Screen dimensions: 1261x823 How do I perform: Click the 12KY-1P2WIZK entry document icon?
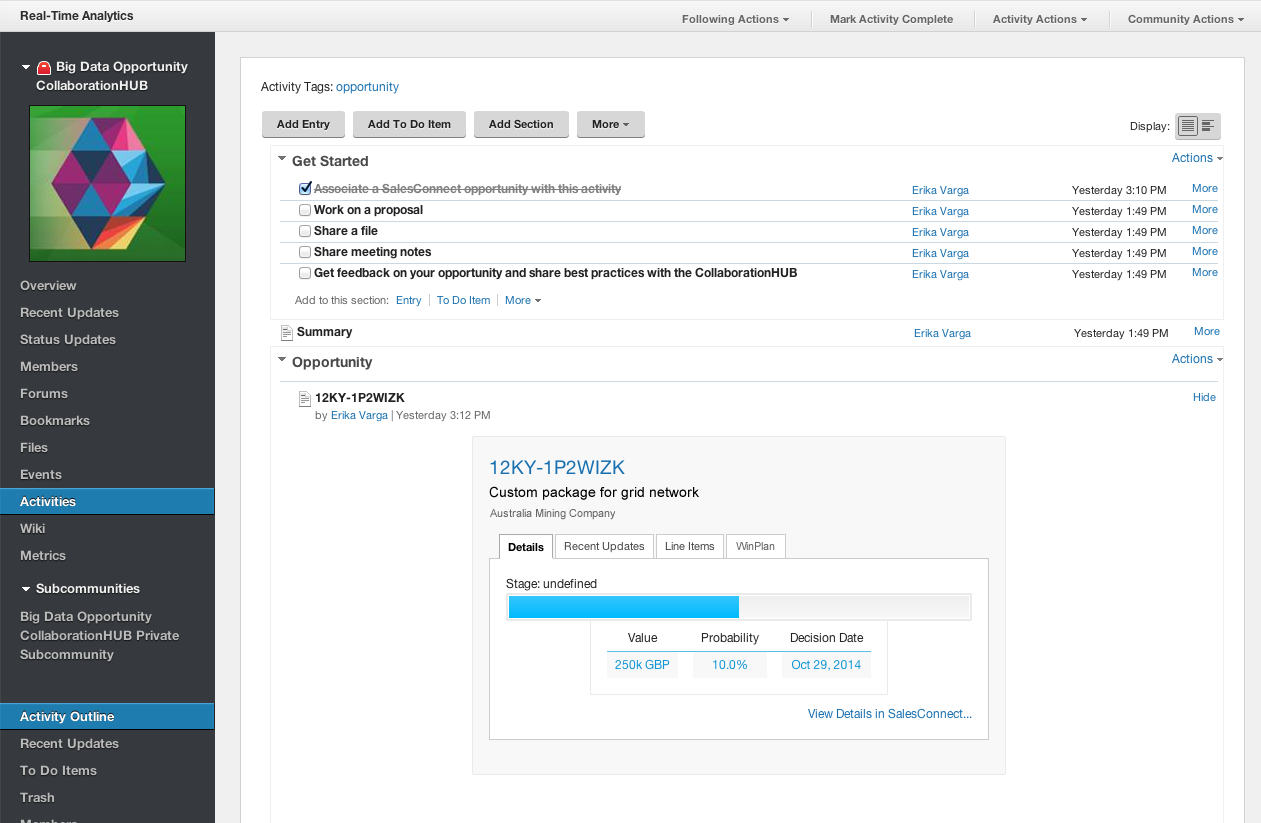tap(305, 399)
